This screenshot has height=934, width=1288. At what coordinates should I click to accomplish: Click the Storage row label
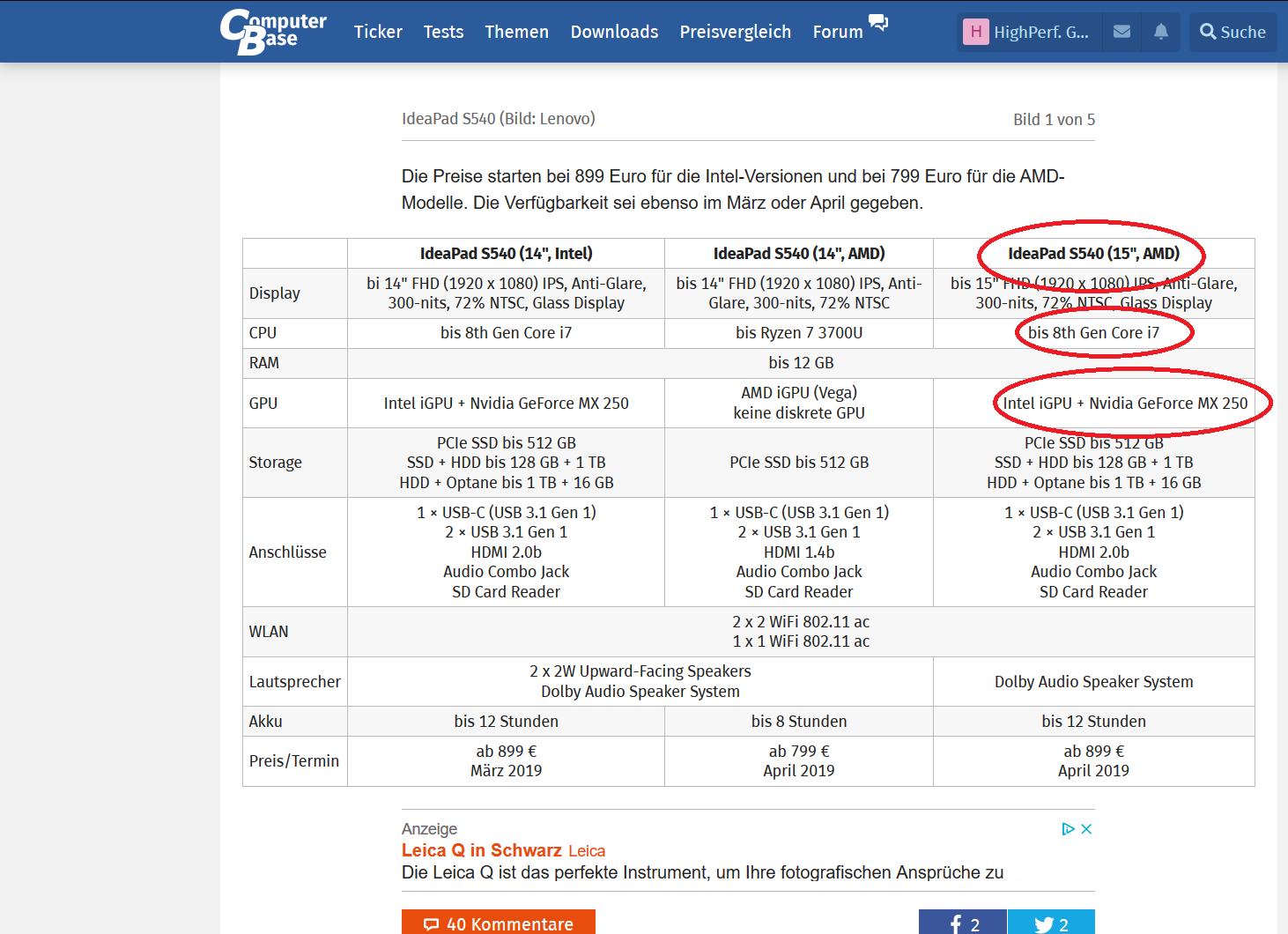276,463
